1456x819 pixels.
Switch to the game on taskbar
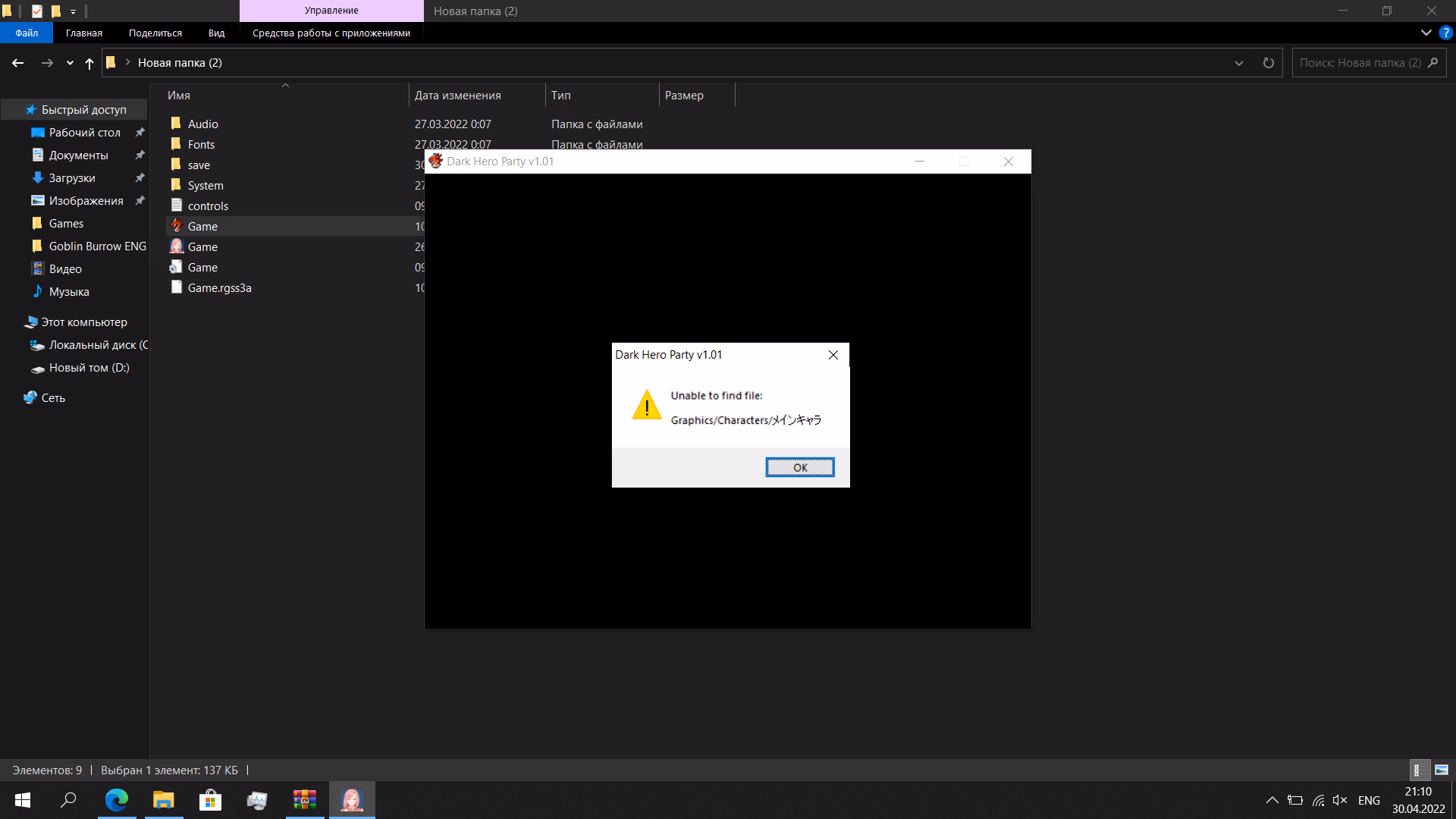(x=352, y=800)
